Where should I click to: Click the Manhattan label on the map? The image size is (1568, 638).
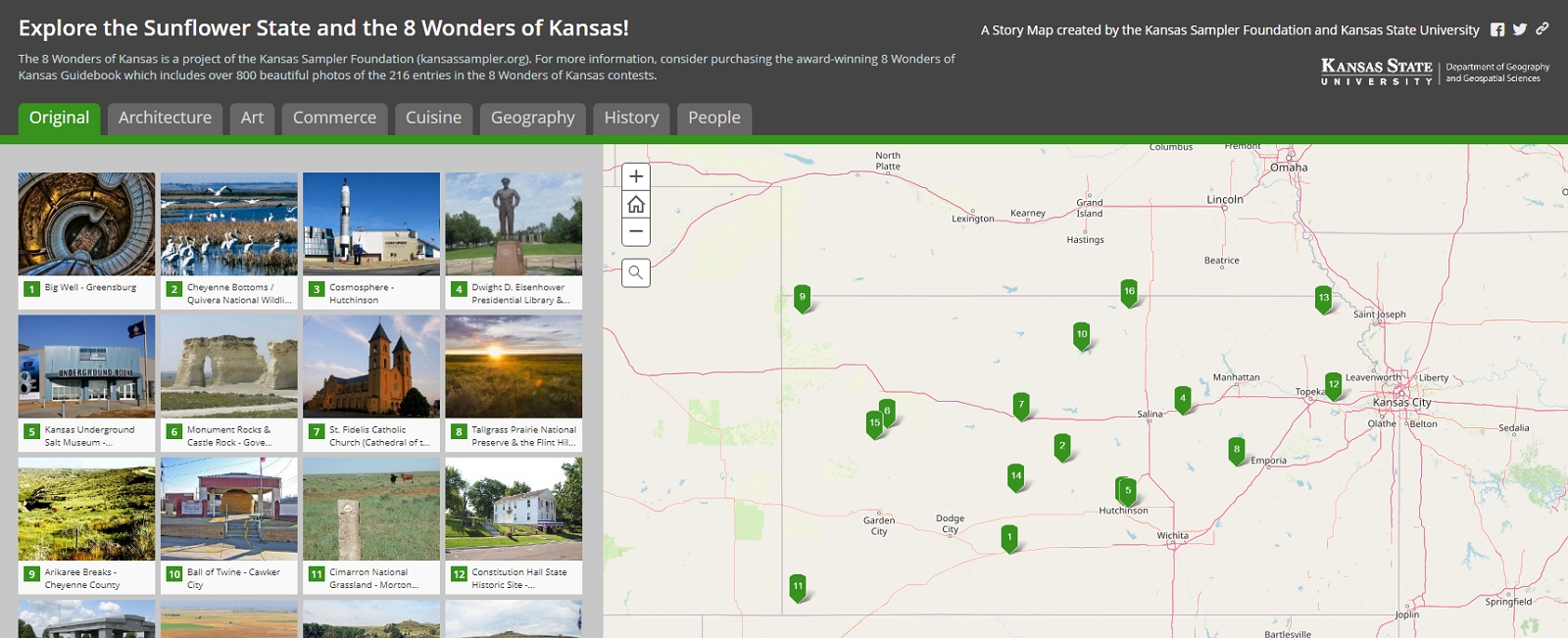click(1237, 377)
